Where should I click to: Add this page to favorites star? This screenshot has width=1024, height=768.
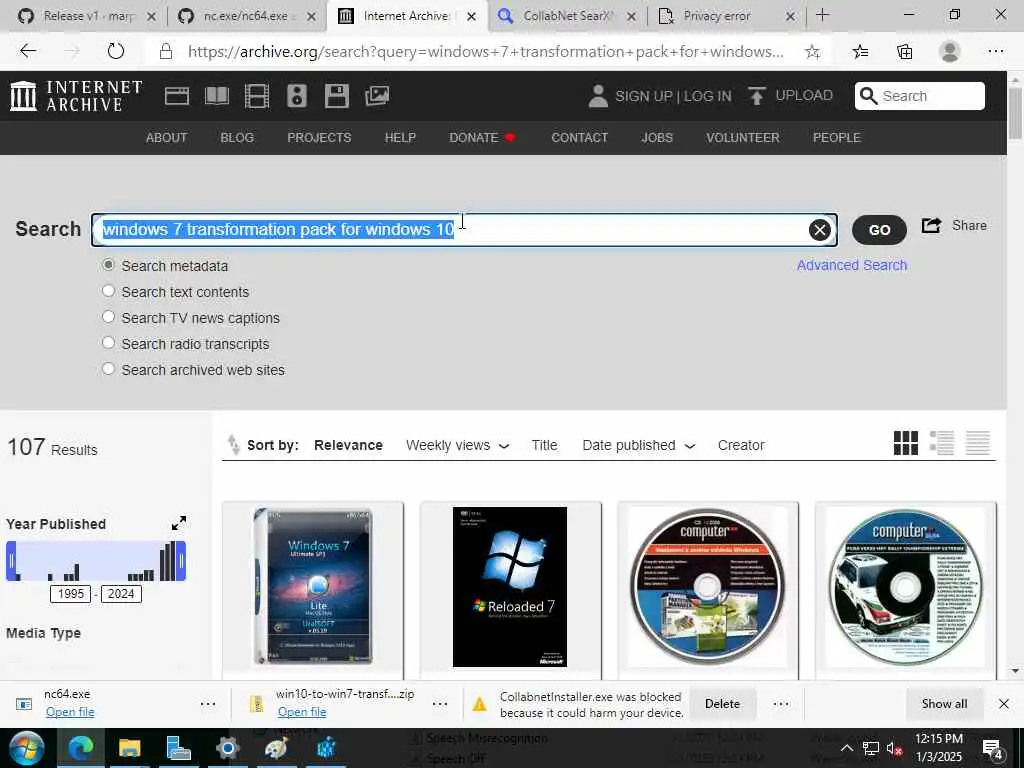click(x=812, y=52)
